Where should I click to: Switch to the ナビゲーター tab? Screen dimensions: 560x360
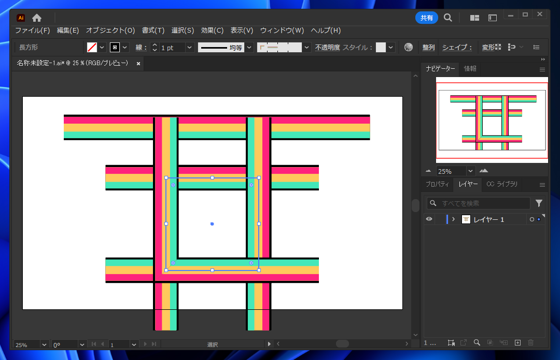click(440, 69)
